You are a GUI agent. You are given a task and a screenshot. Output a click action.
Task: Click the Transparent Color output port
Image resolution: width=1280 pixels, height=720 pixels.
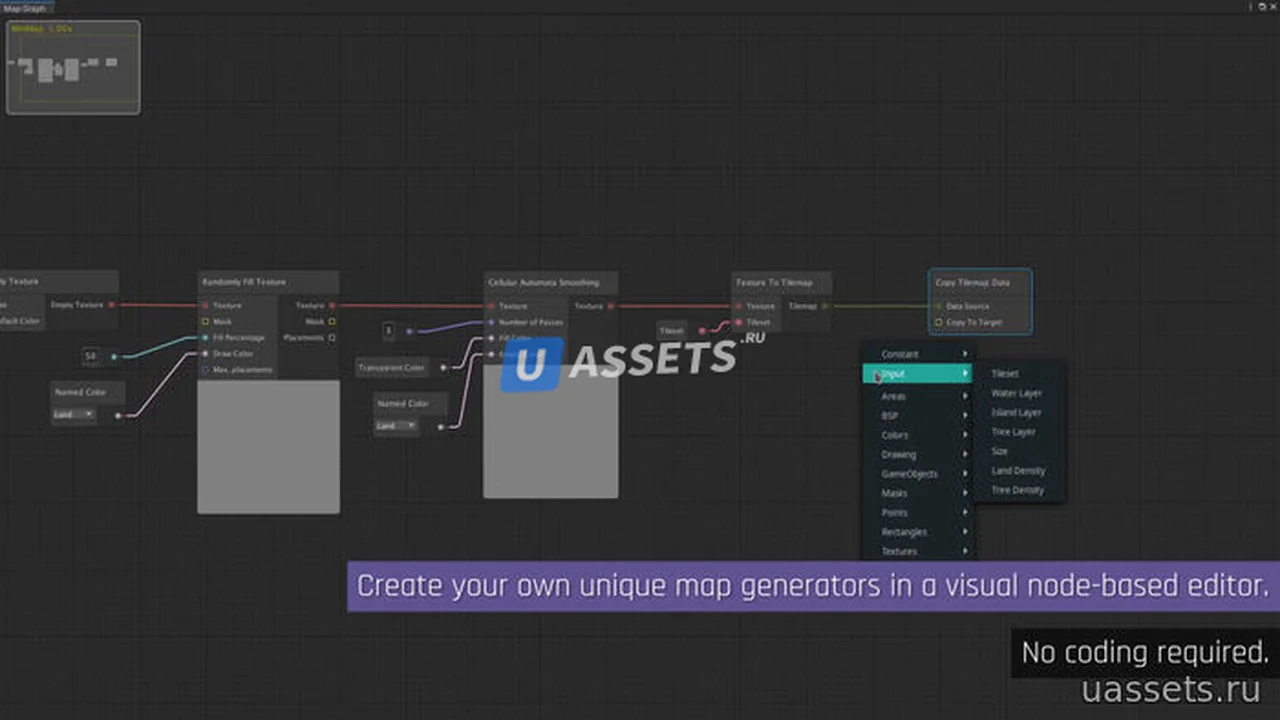click(x=443, y=368)
